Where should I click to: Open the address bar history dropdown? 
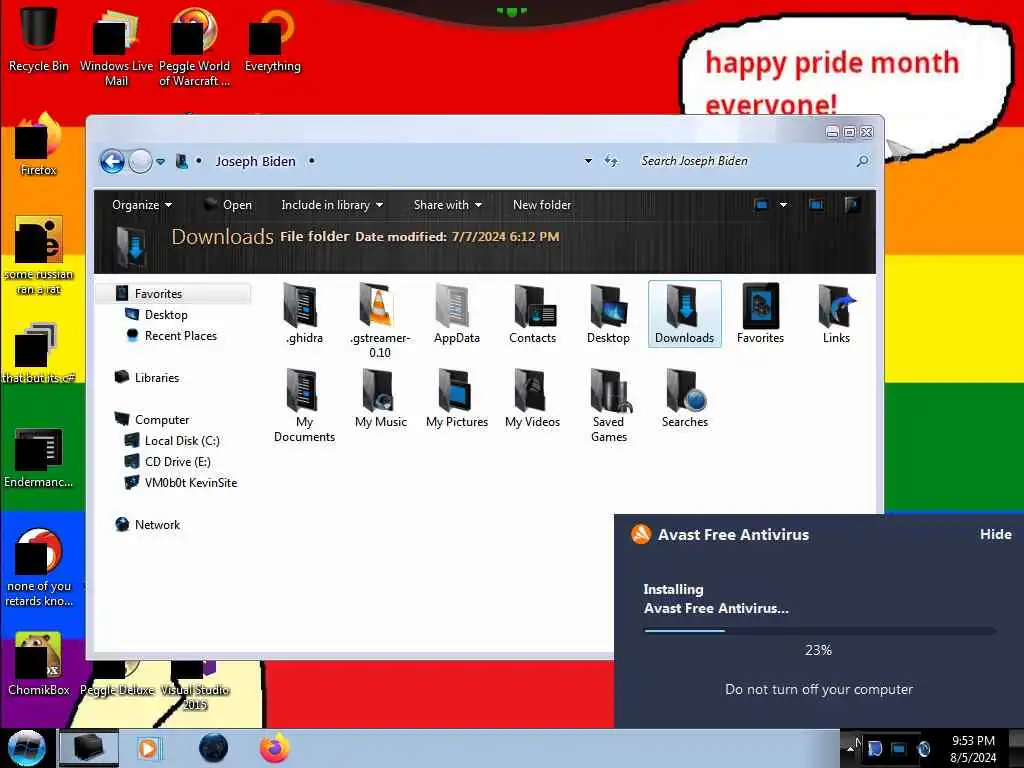click(x=588, y=161)
